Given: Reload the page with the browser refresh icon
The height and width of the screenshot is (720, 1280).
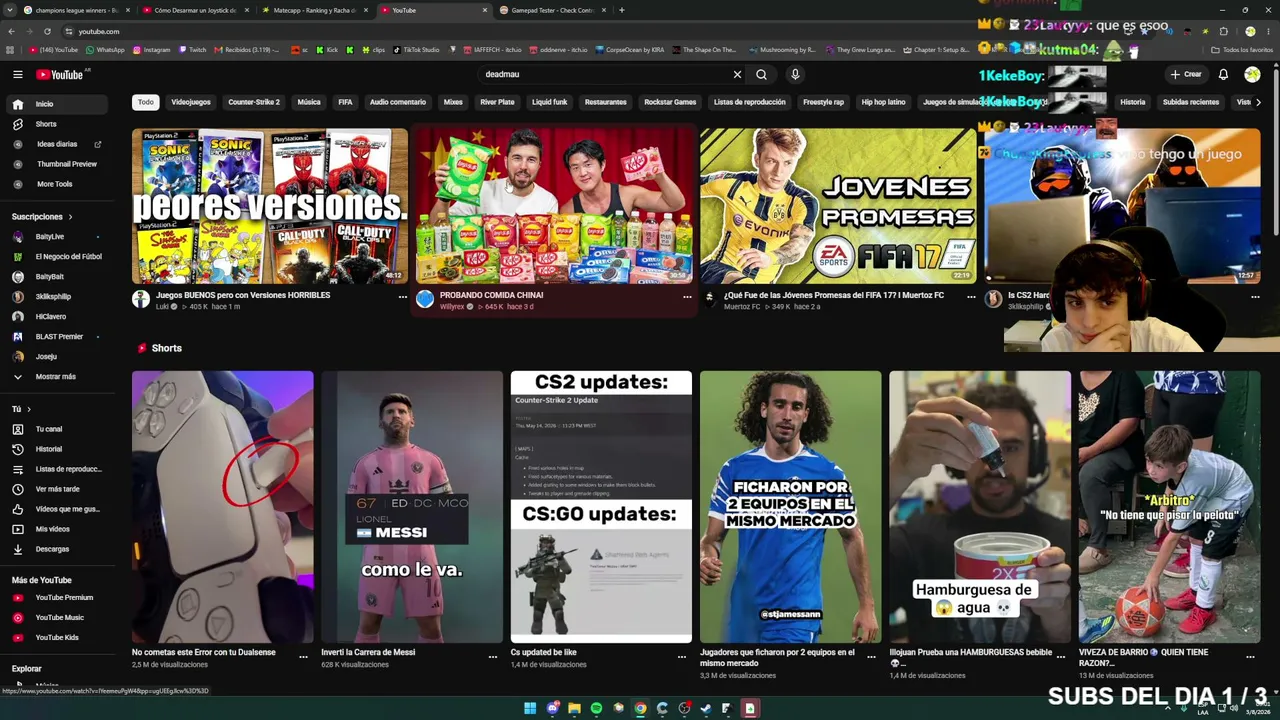Looking at the screenshot, I should [x=47, y=31].
